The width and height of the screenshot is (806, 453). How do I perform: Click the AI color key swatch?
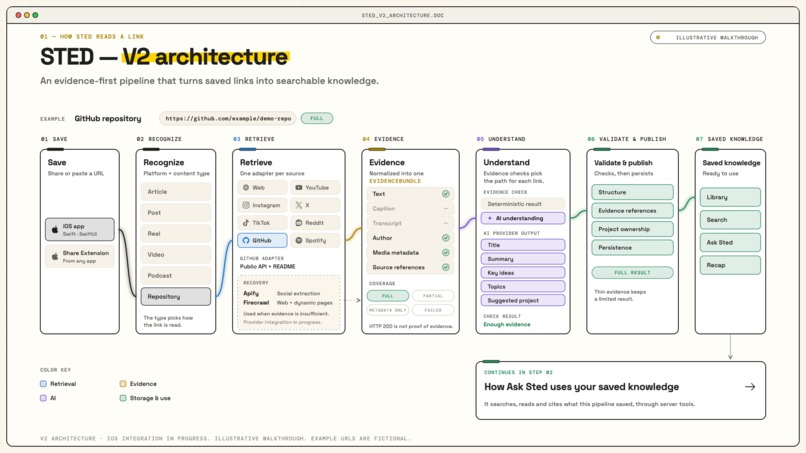[x=43, y=398]
